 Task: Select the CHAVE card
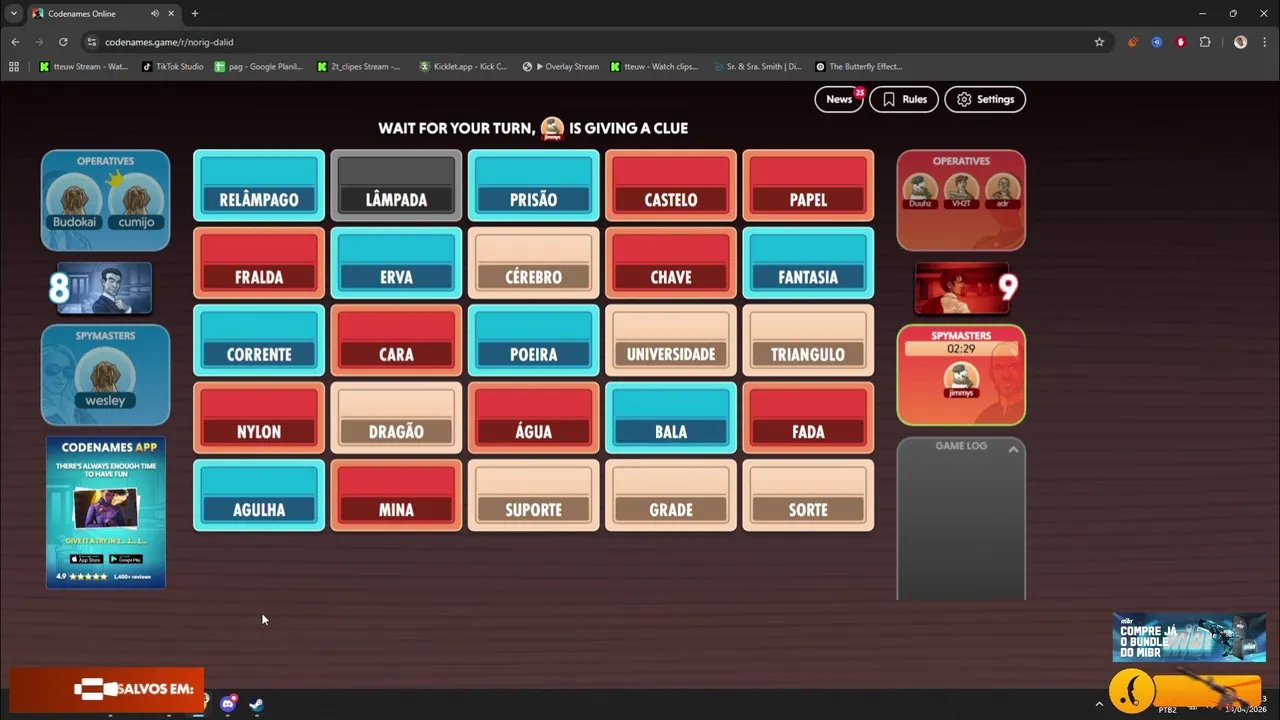click(671, 263)
